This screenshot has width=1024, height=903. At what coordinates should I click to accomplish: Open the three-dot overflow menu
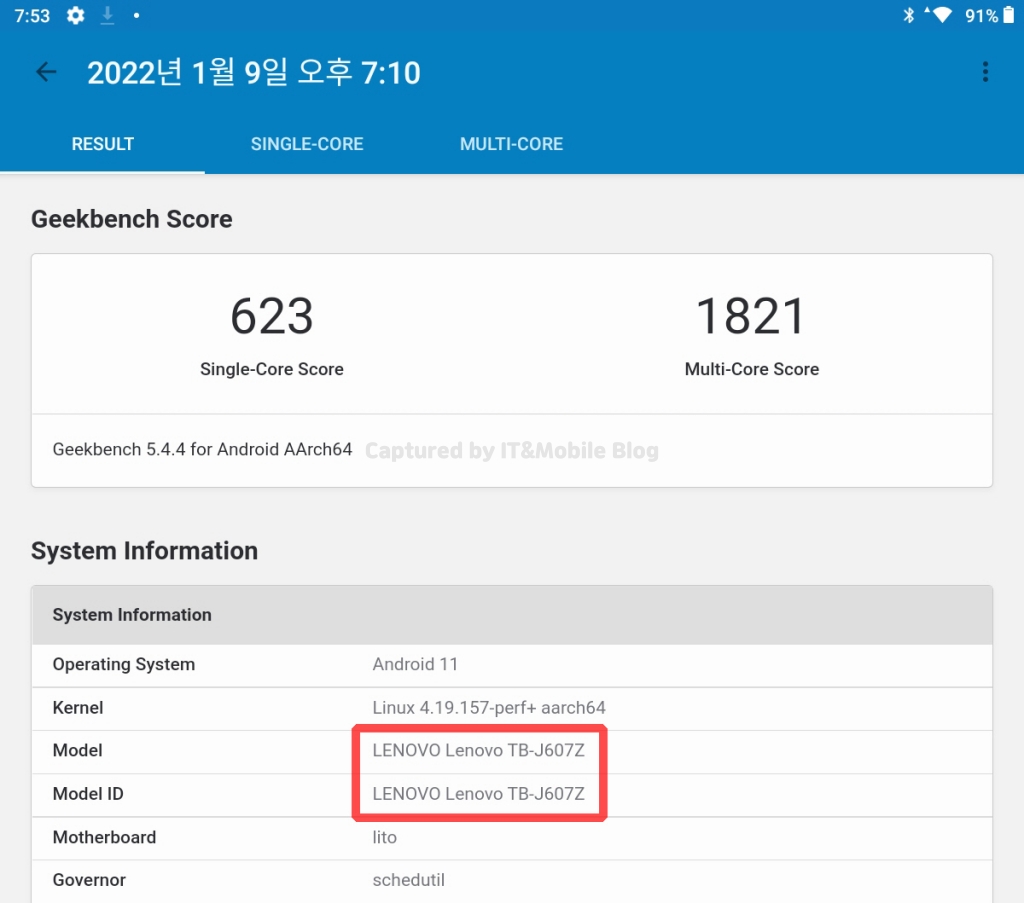(985, 72)
